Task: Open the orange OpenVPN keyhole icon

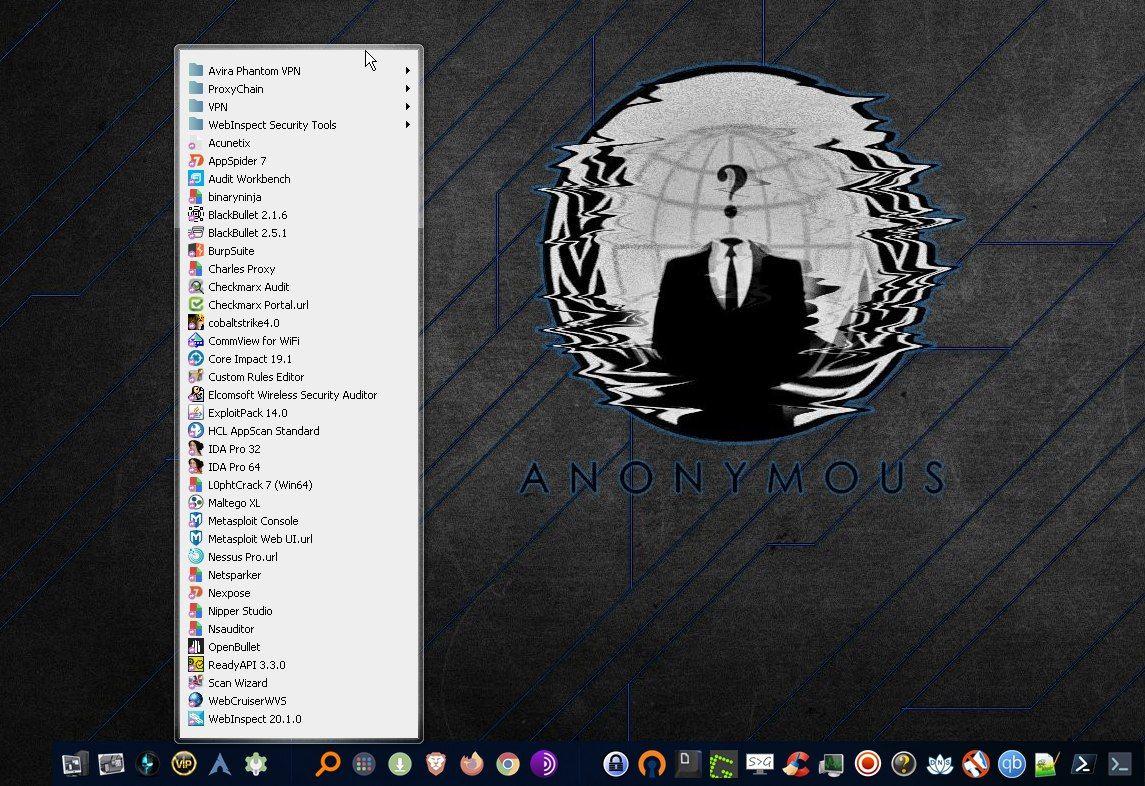Action: point(651,764)
